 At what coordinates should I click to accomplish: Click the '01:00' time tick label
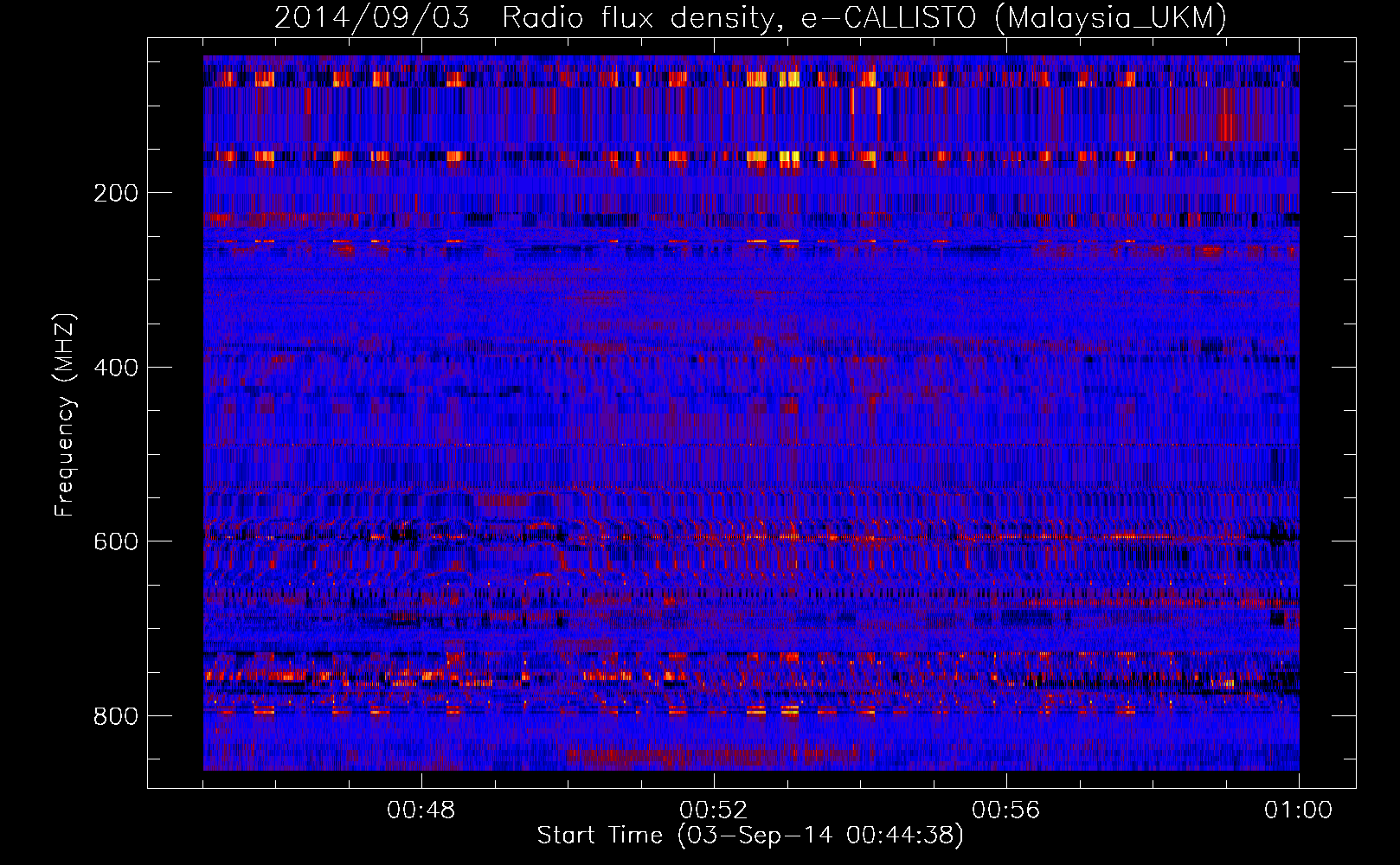1298,811
